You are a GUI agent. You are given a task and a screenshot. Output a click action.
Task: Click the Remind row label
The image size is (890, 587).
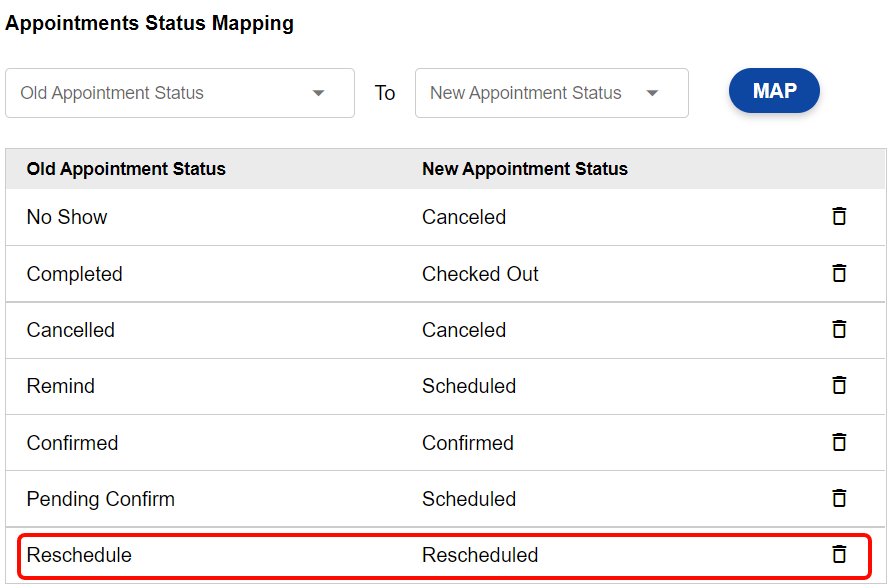(61, 386)
